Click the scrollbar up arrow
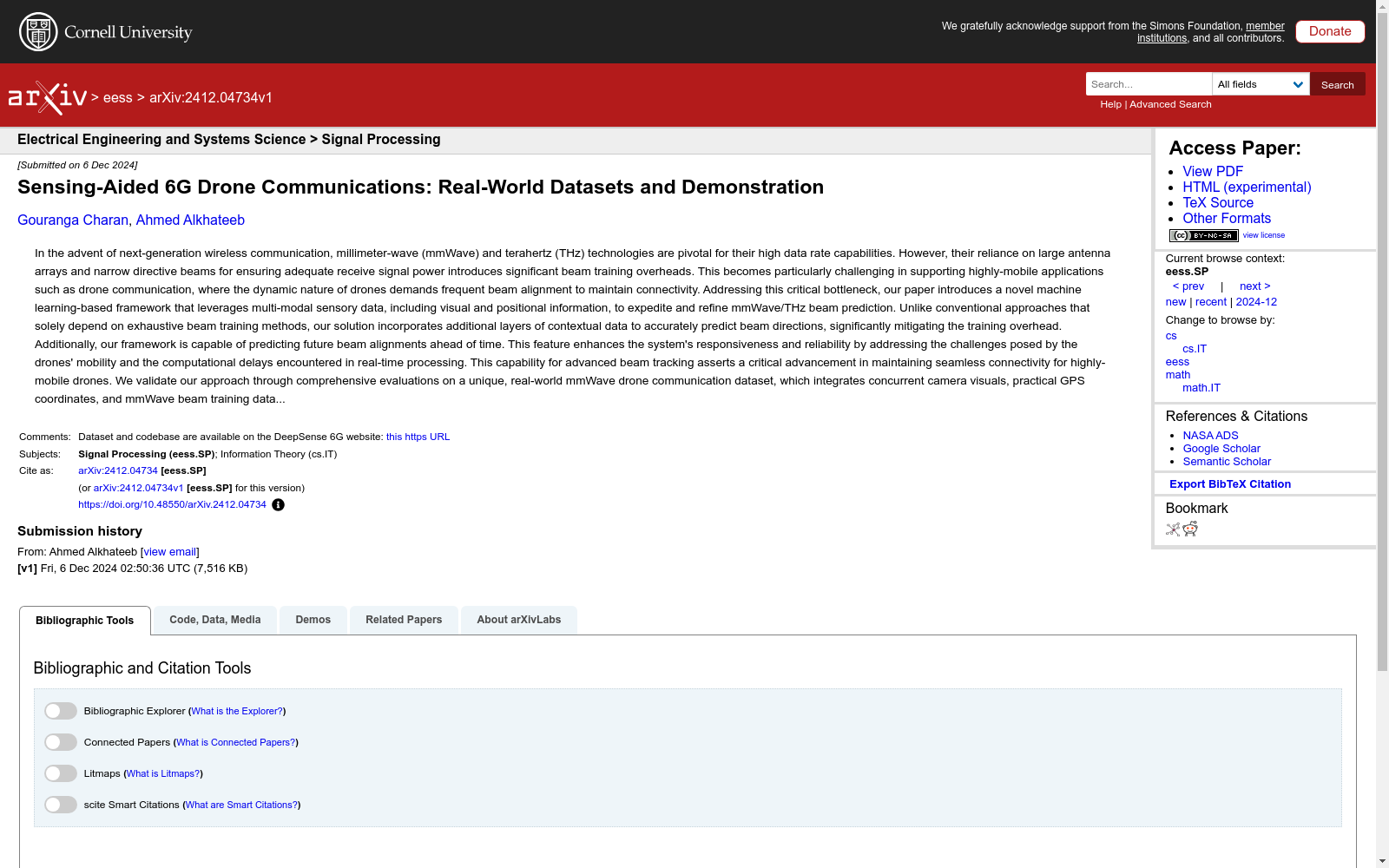The width and height of the screenshot is (1389, 868). tap(1382, 7)
